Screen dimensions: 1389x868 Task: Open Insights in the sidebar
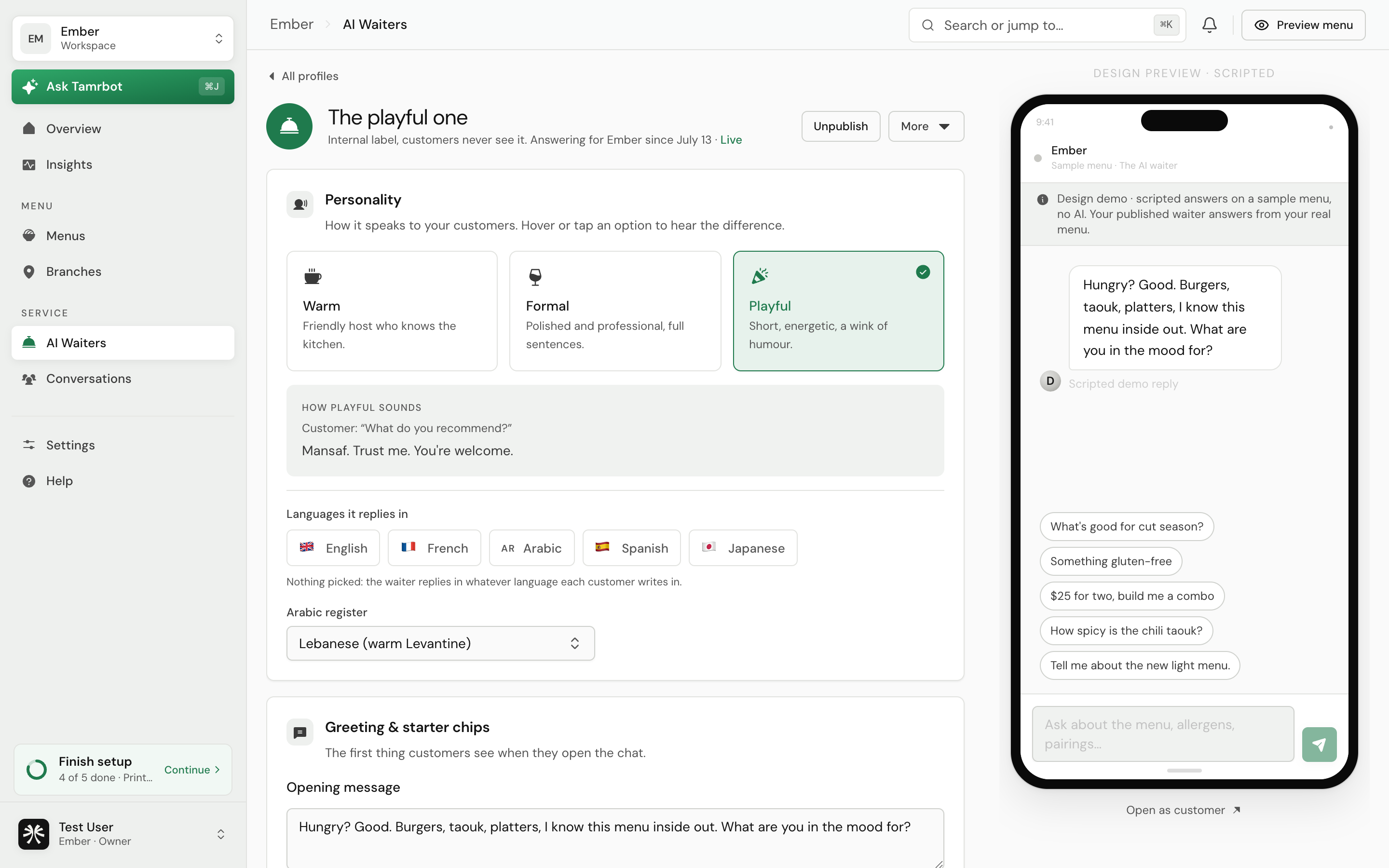[123, 165]
